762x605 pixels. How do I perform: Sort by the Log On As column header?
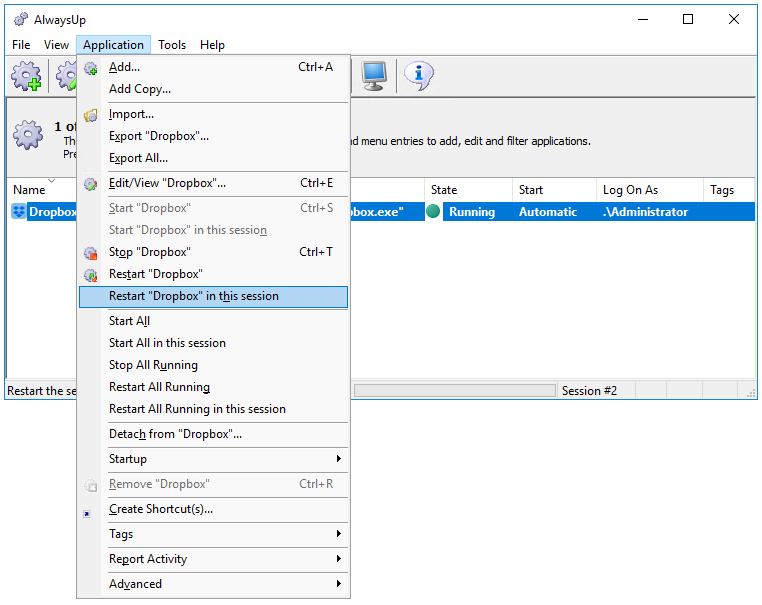click(x=630, y=190)
